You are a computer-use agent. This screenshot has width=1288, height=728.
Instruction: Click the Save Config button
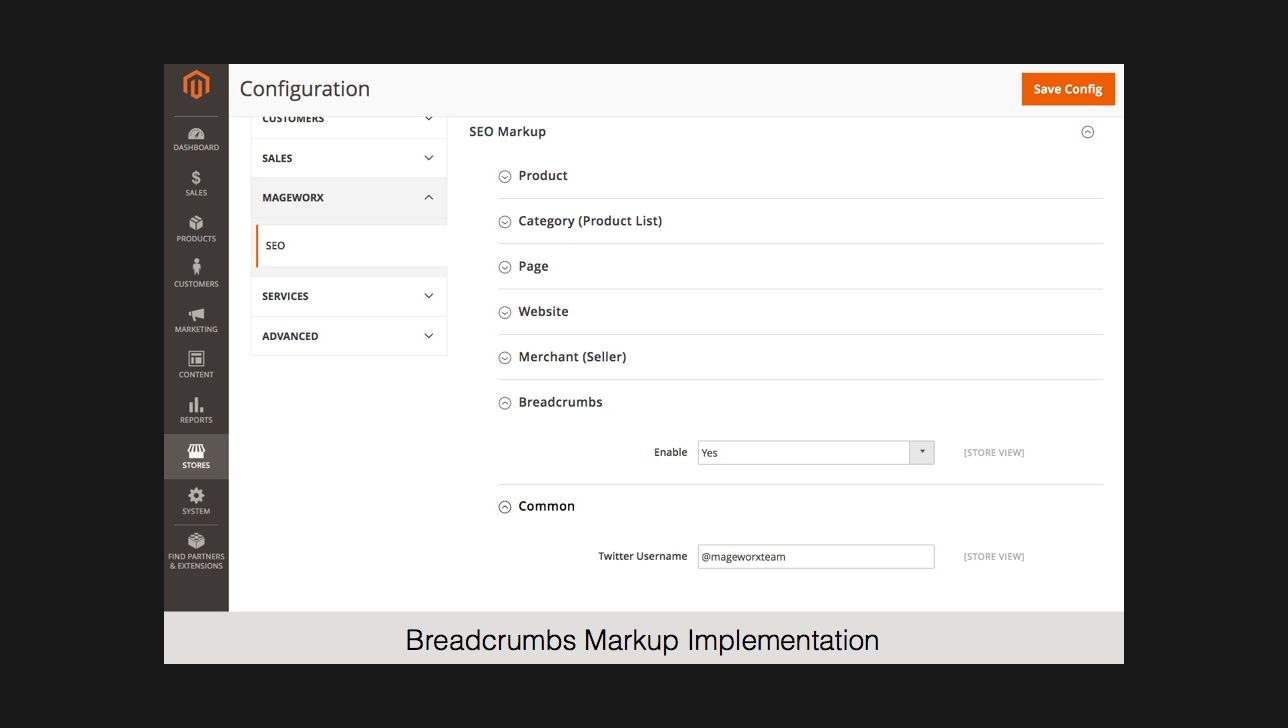pos(1067,89)
